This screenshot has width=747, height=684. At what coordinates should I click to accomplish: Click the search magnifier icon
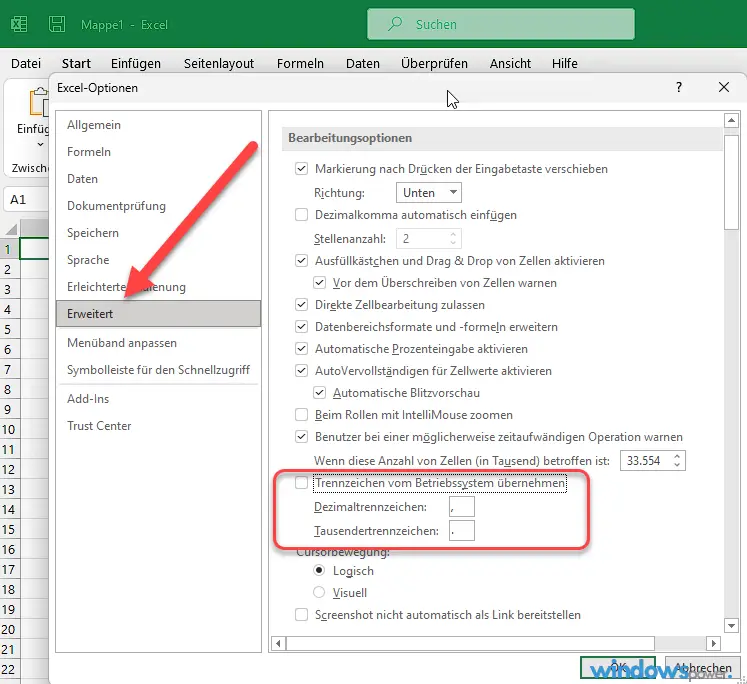coord(394,24)
